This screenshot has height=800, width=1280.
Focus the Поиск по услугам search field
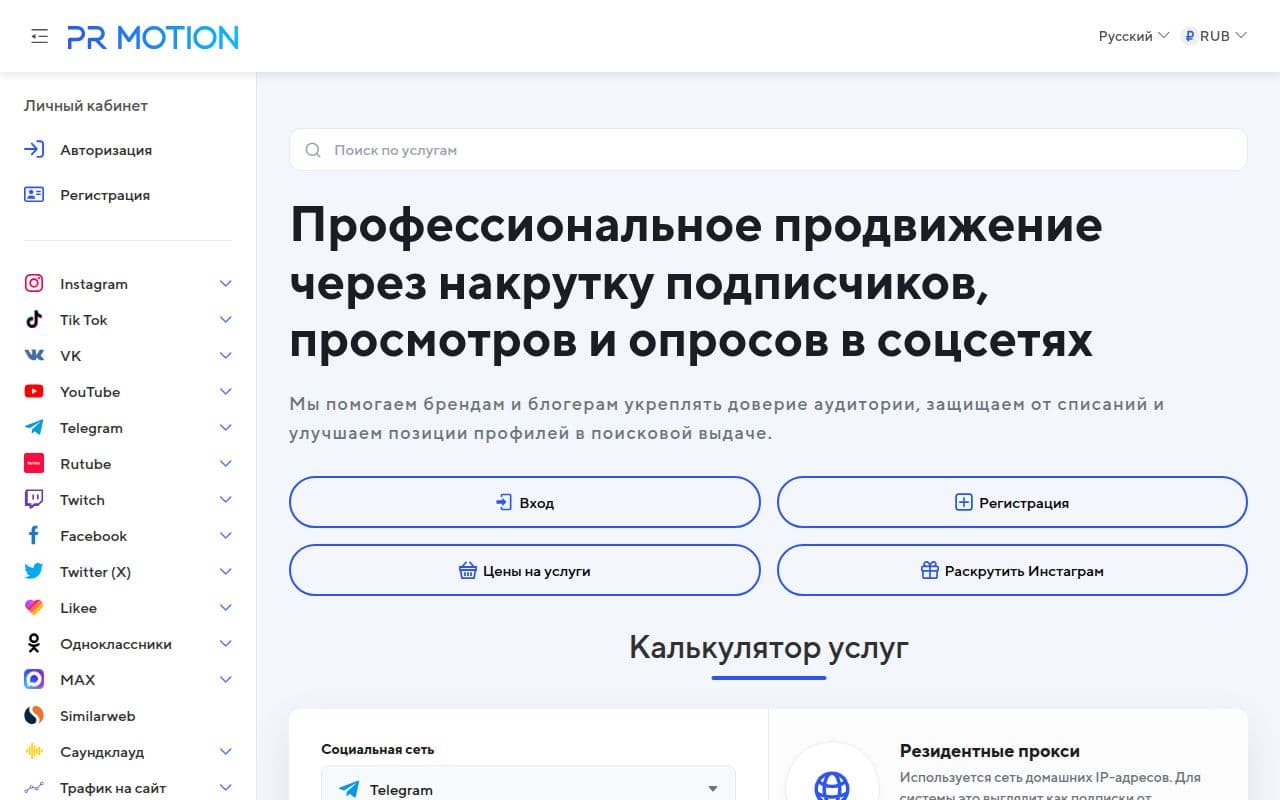point(768,150)
